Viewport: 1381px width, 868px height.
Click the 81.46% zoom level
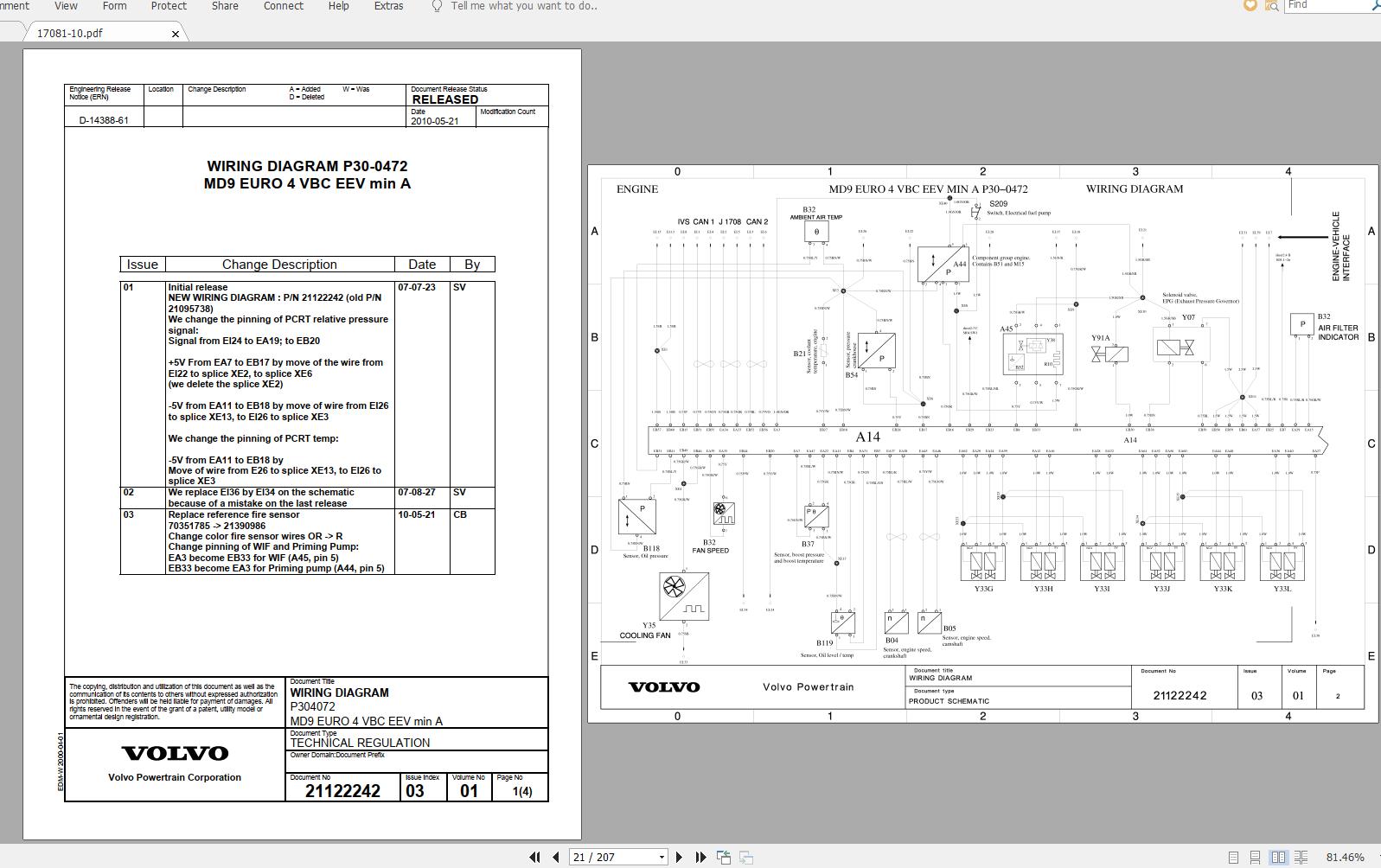(x=1345, y=857)
